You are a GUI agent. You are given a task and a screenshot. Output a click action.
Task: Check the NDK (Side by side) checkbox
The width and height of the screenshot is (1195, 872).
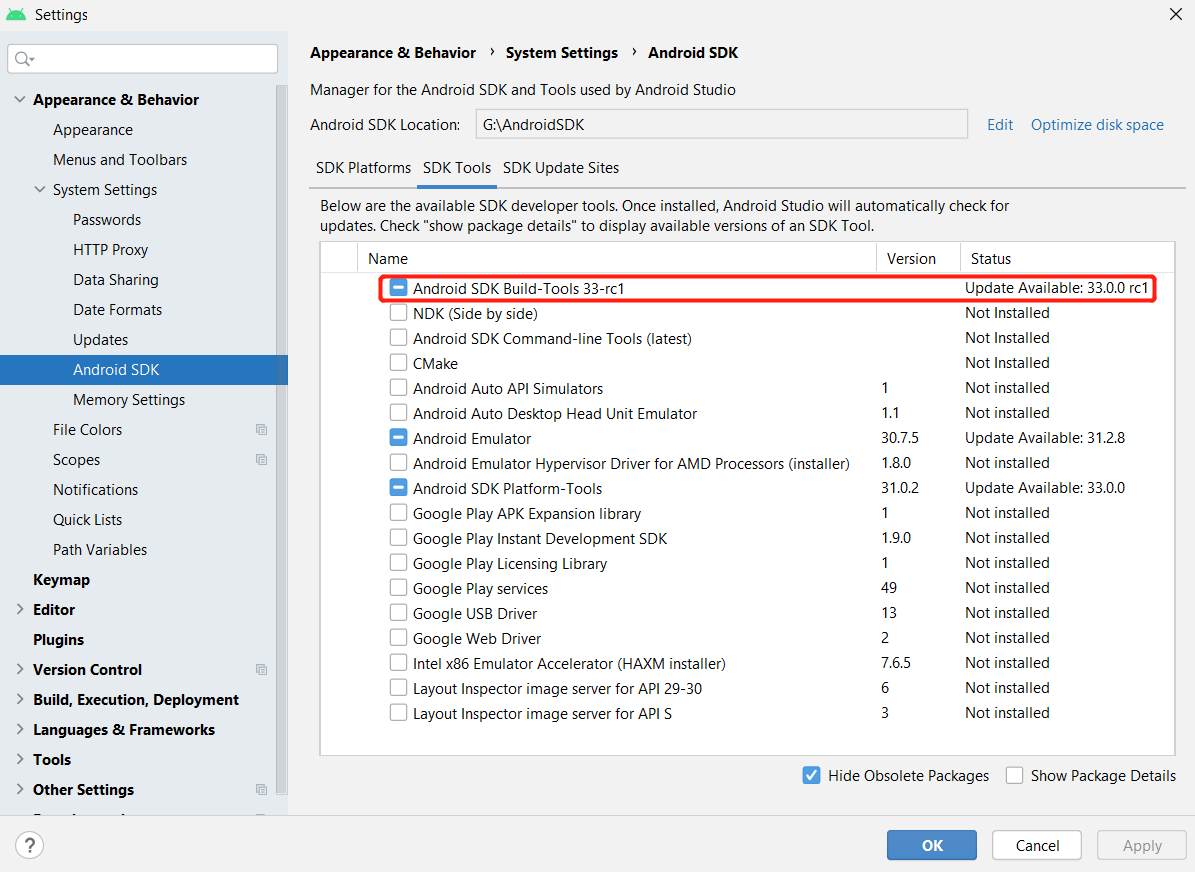pos(398,313)
